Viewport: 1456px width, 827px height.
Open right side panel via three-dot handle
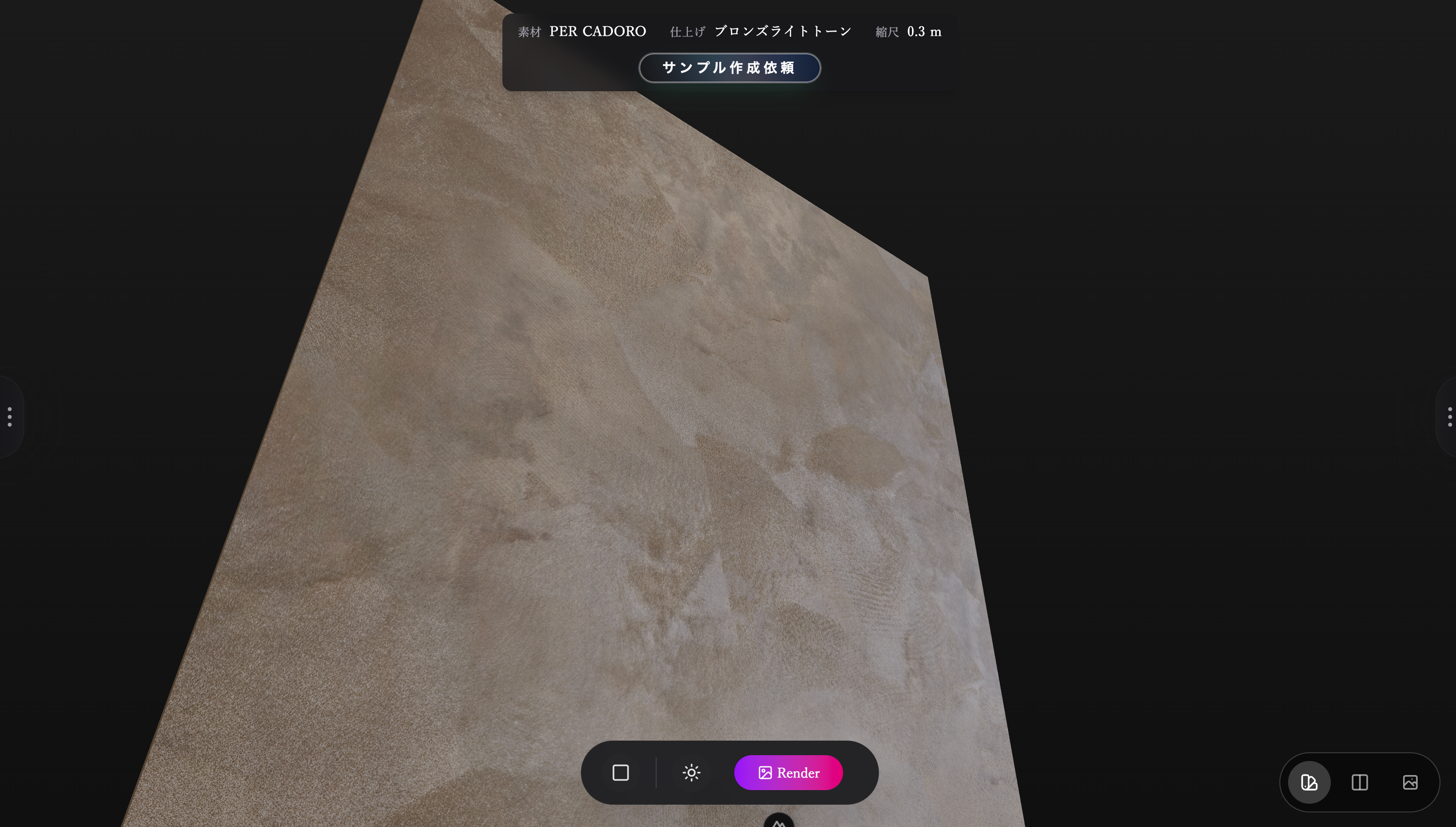click(x=1449, y=416)
